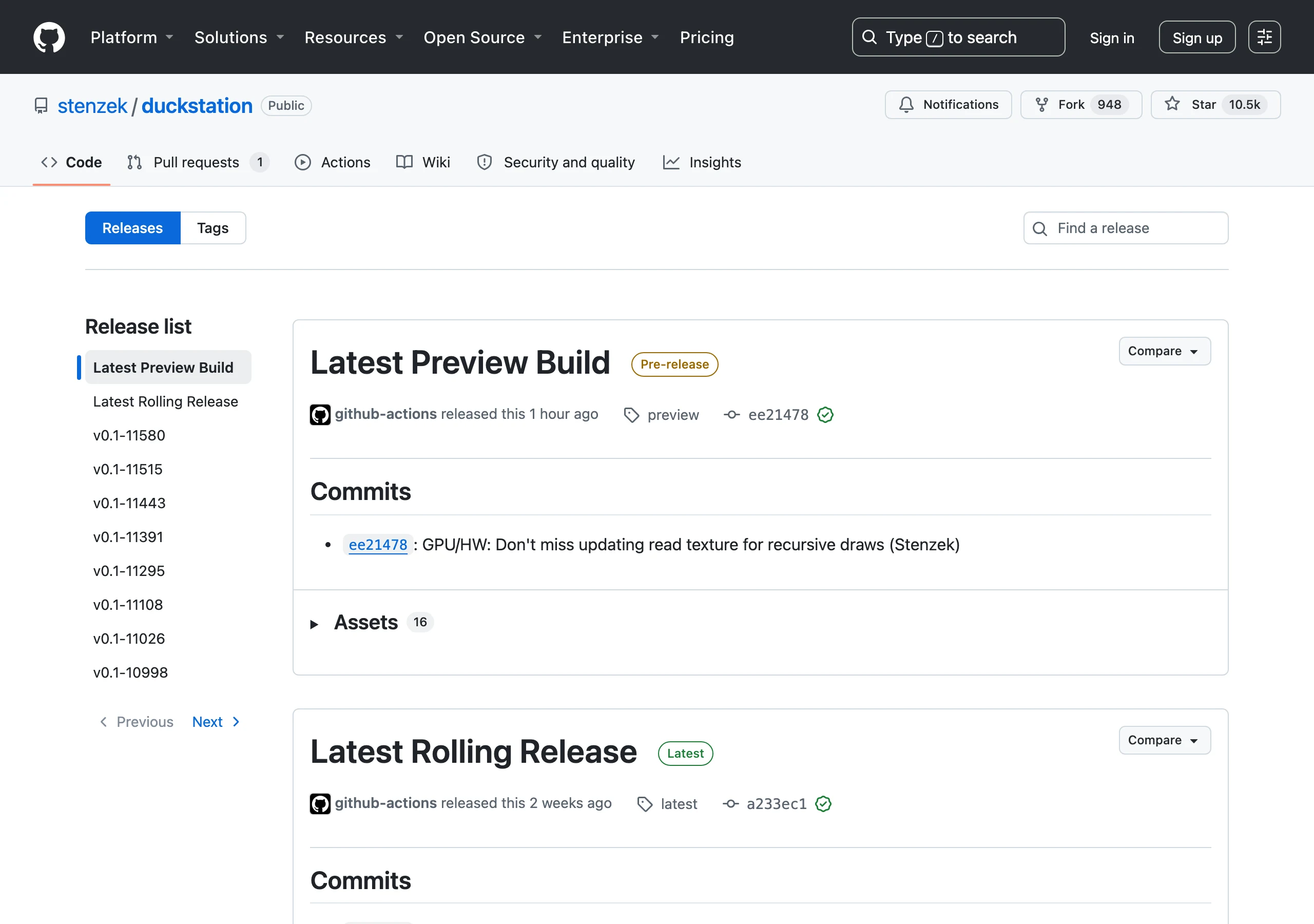Open the Platform dropdown menu

[131, 37]
